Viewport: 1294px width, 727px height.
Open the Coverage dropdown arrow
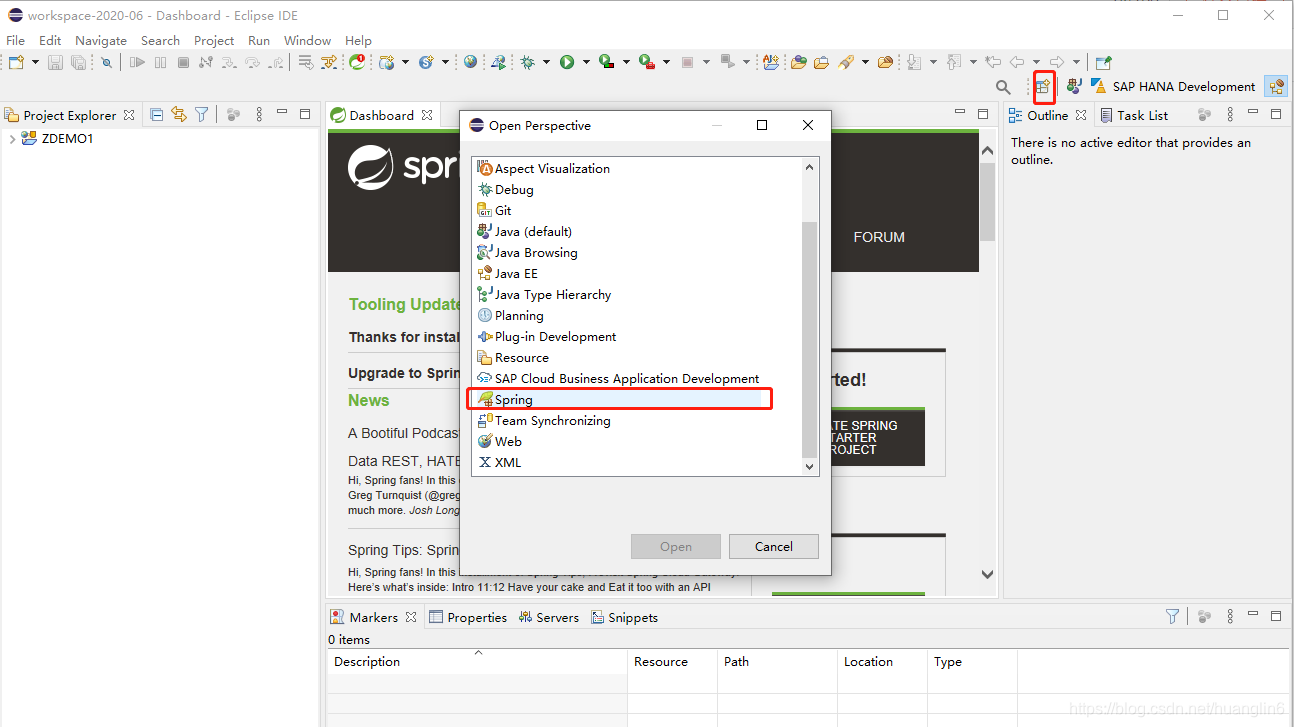point(626,62)
